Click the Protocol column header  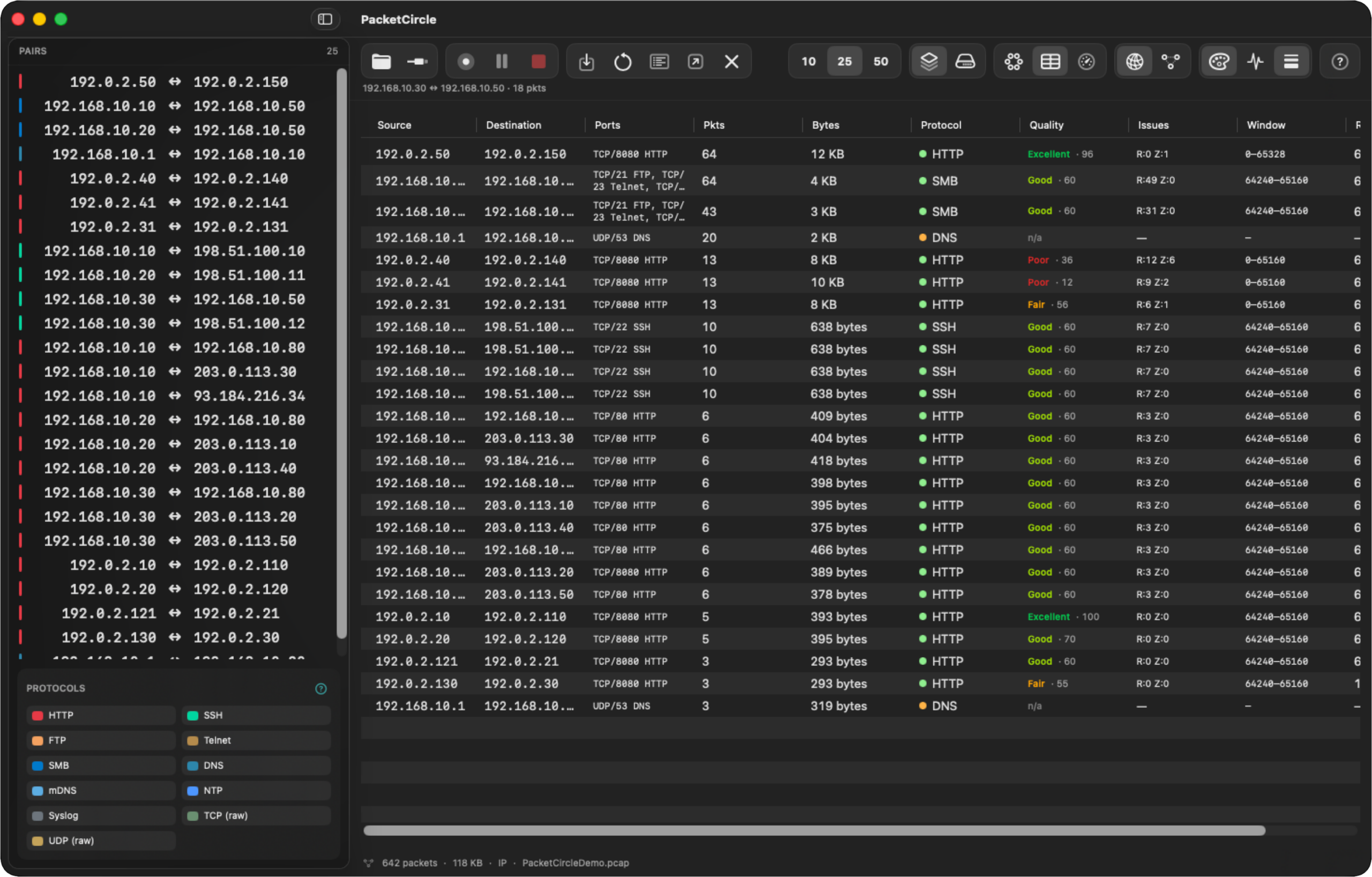pos(941,125)
